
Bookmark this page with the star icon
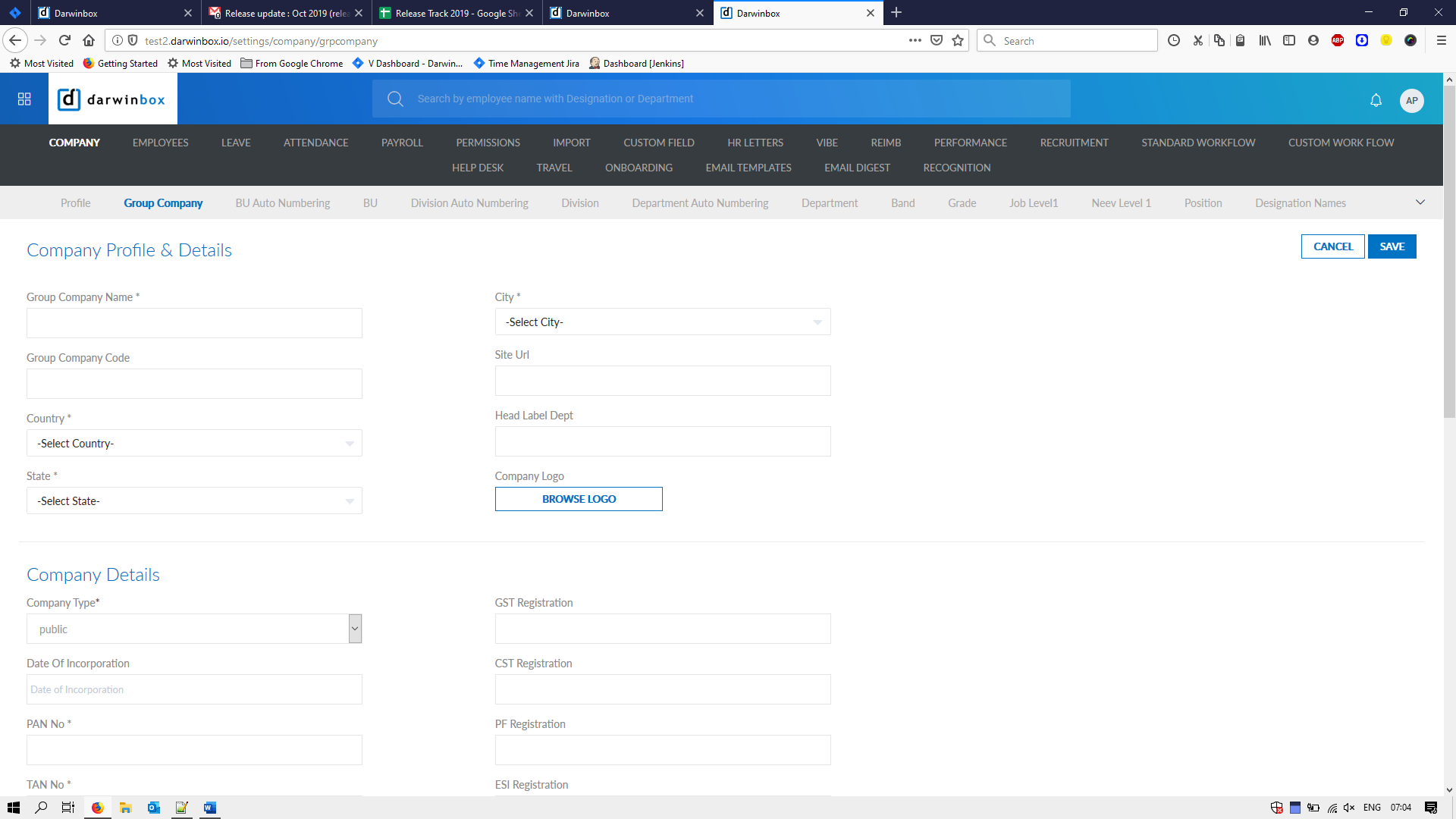tap(958, 41)
